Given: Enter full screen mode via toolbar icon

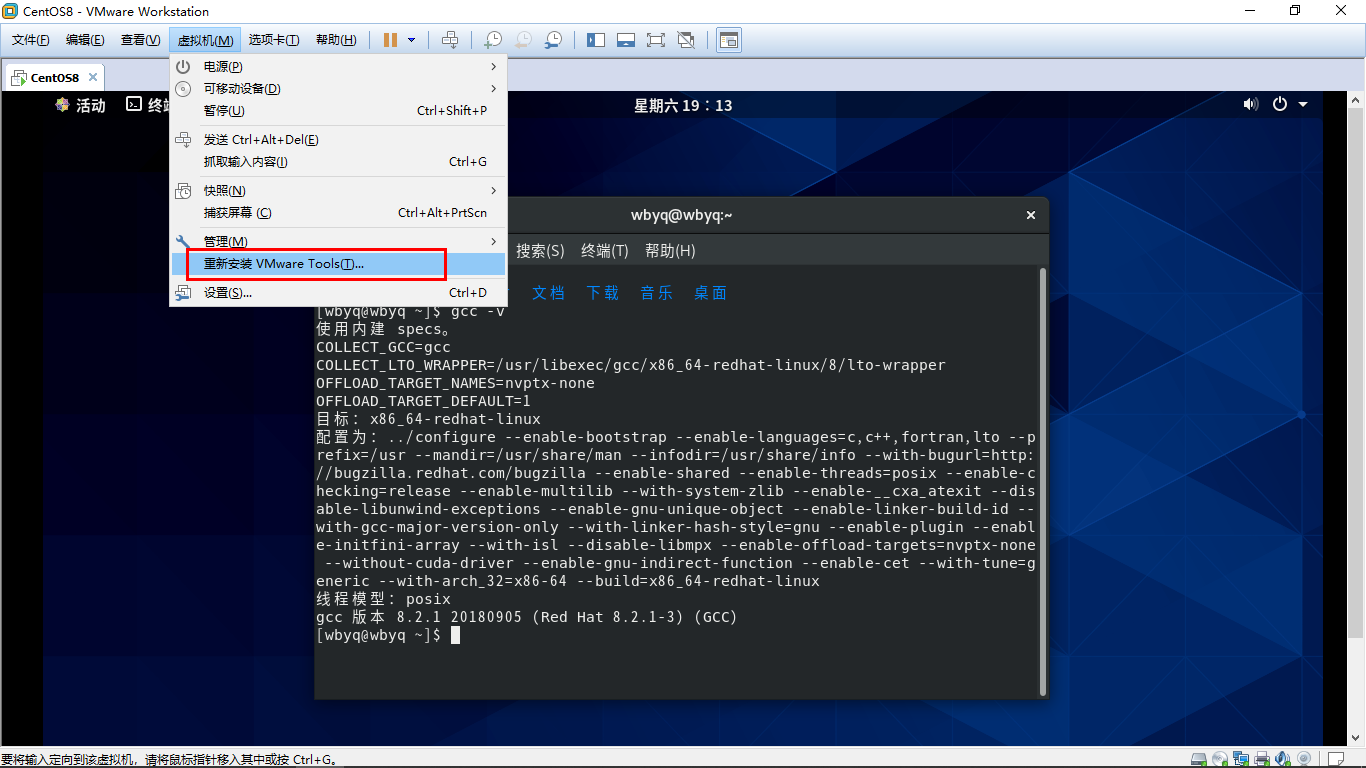Looking at the screenshot, I should click(x=656, y=40).
